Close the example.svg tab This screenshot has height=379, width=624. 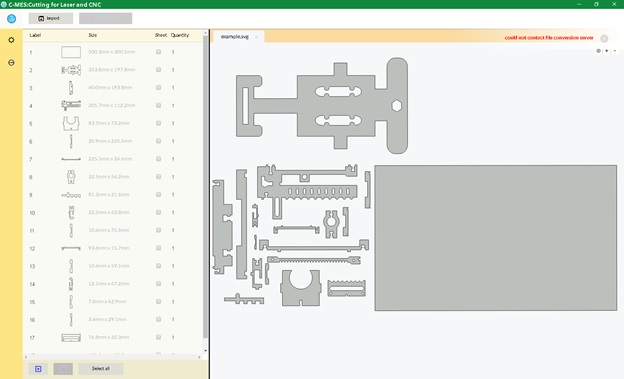[x=256, y=37]
